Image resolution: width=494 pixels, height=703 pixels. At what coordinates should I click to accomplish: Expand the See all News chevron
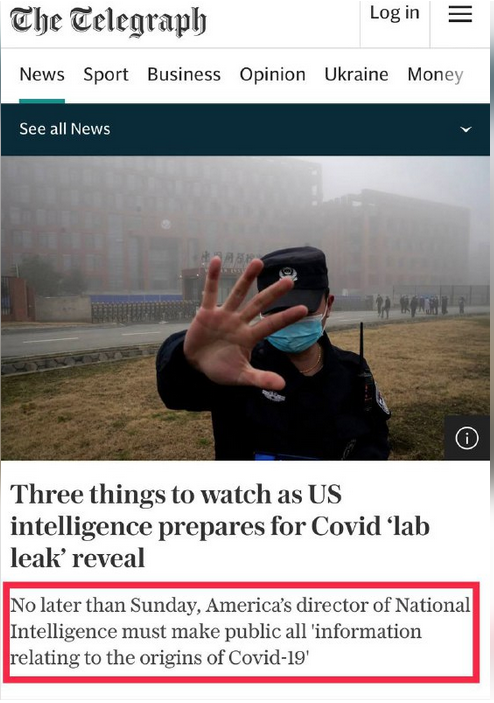(466, 129)
